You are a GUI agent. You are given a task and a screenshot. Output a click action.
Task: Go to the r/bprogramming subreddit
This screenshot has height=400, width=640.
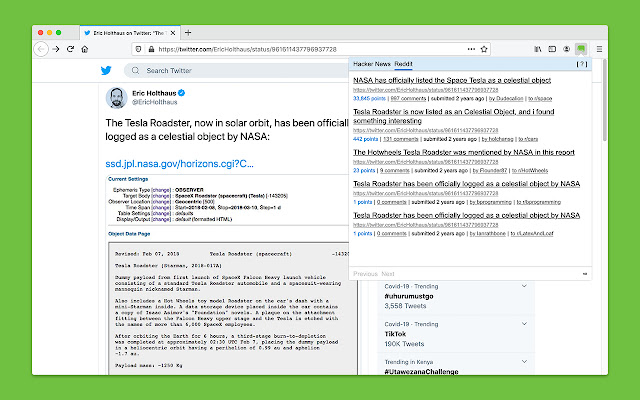[x=539, y=202]
